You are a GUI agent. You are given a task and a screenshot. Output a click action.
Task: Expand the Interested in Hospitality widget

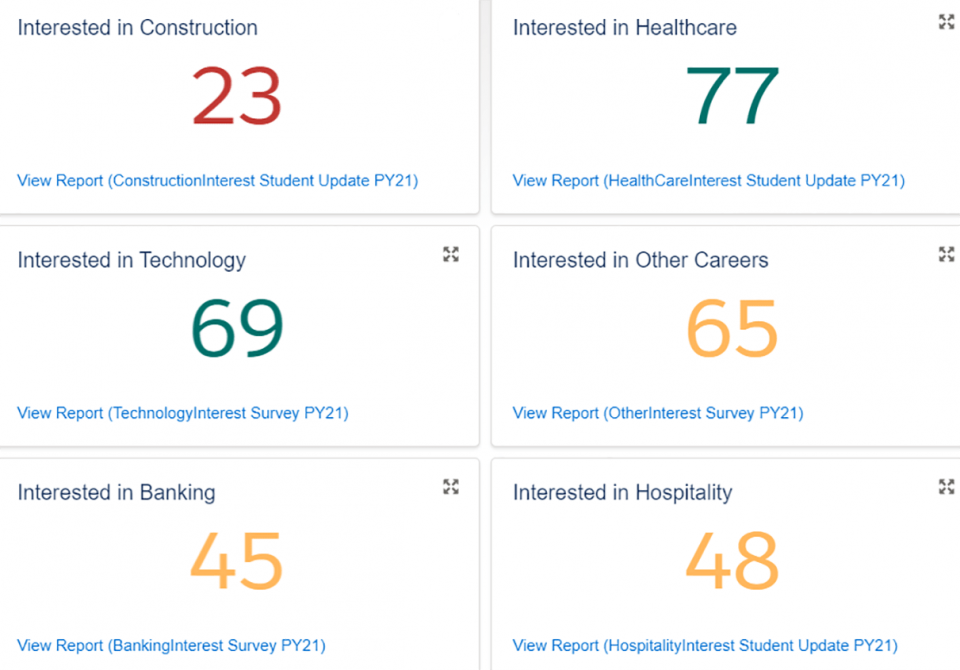(x=946, y=486)
